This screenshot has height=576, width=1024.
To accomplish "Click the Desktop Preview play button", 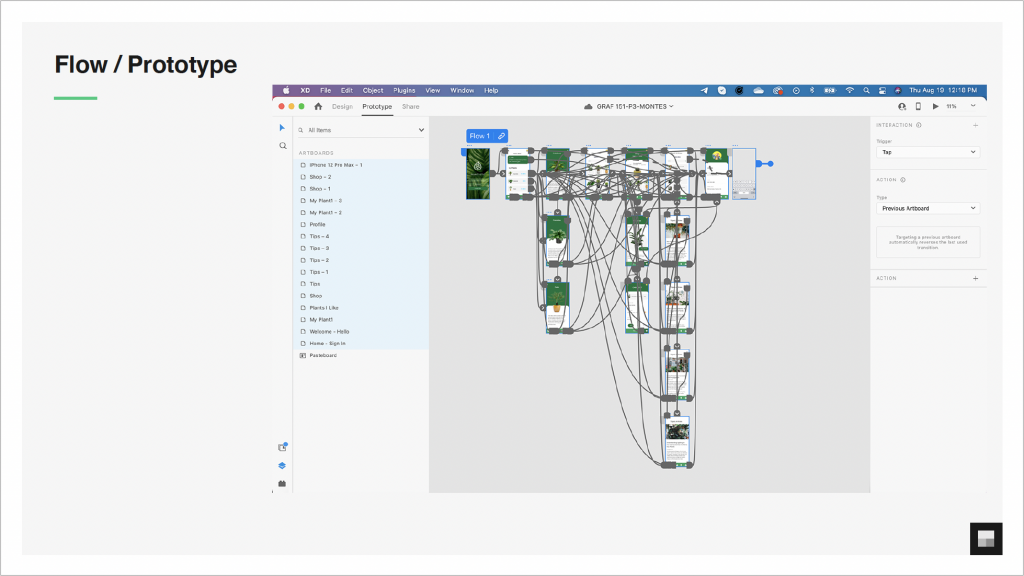I will (x=935, y=106).
